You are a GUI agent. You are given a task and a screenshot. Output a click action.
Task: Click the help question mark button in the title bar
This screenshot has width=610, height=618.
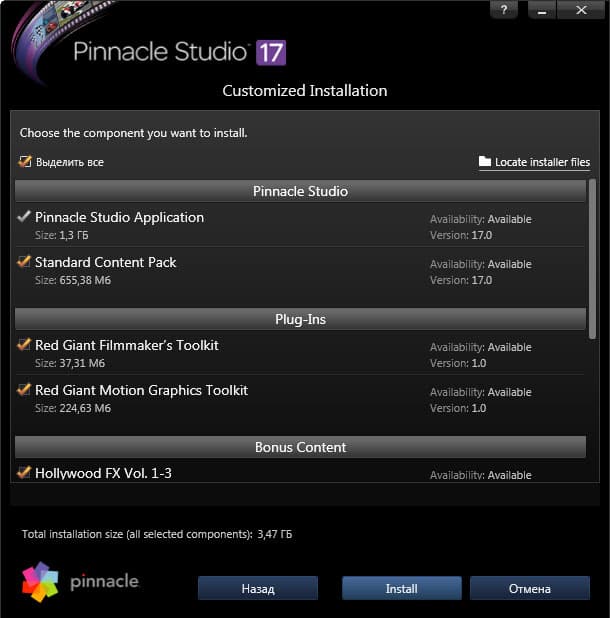click(x=505, y=9)
